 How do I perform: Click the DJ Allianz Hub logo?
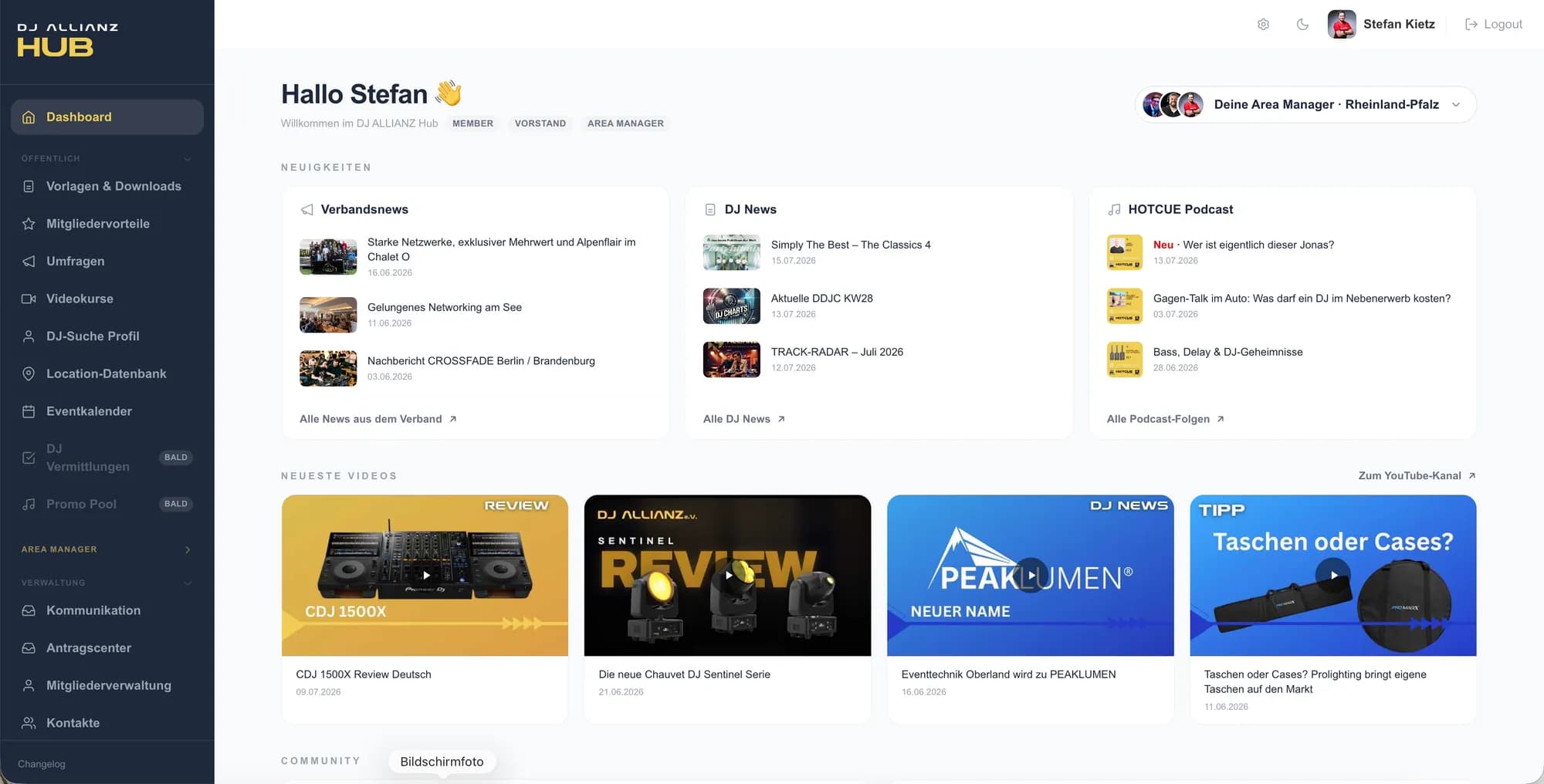point(68,40)
